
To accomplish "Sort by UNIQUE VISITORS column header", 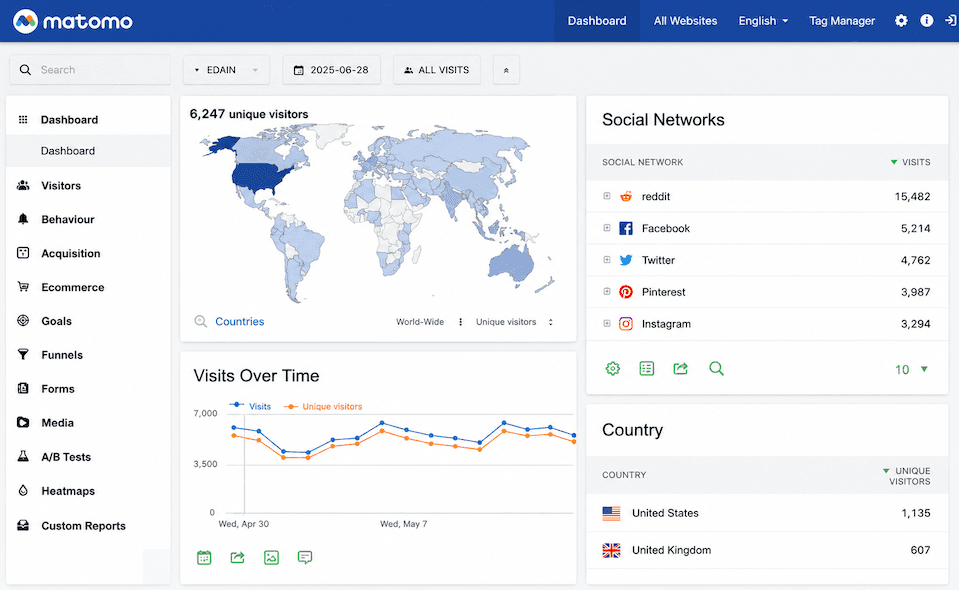I will point(906,476).
